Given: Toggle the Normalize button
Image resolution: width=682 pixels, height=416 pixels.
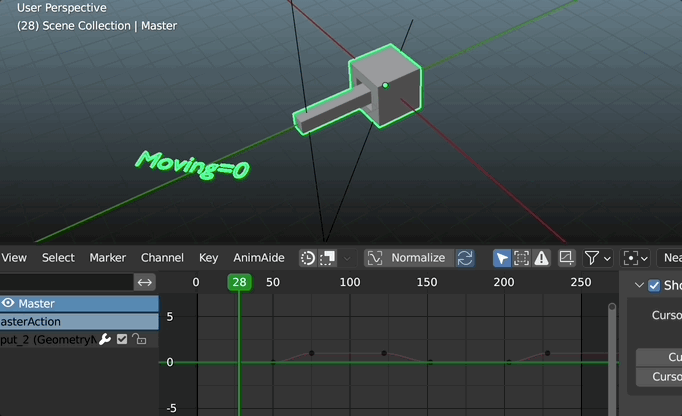Looking at the screenshot, I should pyautogui.click(x=409, y=258).
